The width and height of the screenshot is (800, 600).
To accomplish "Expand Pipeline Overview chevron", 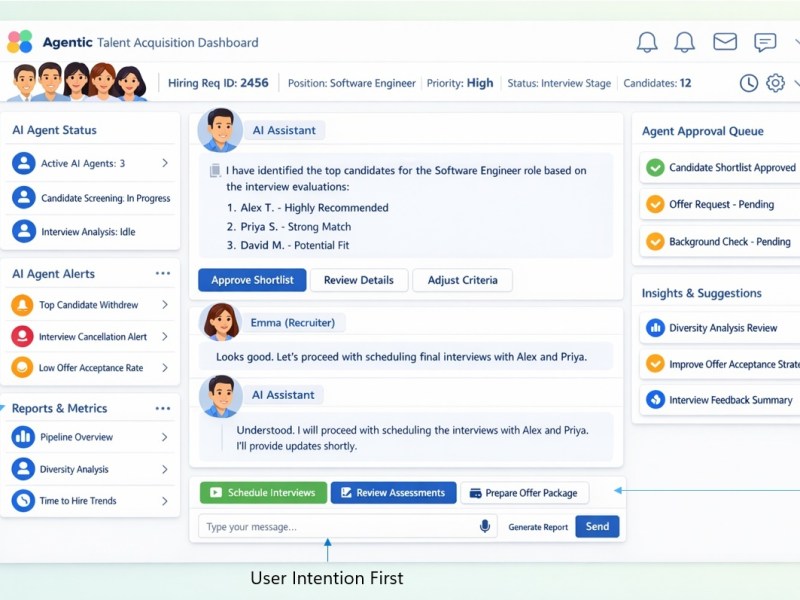I will tap(165, 437).
